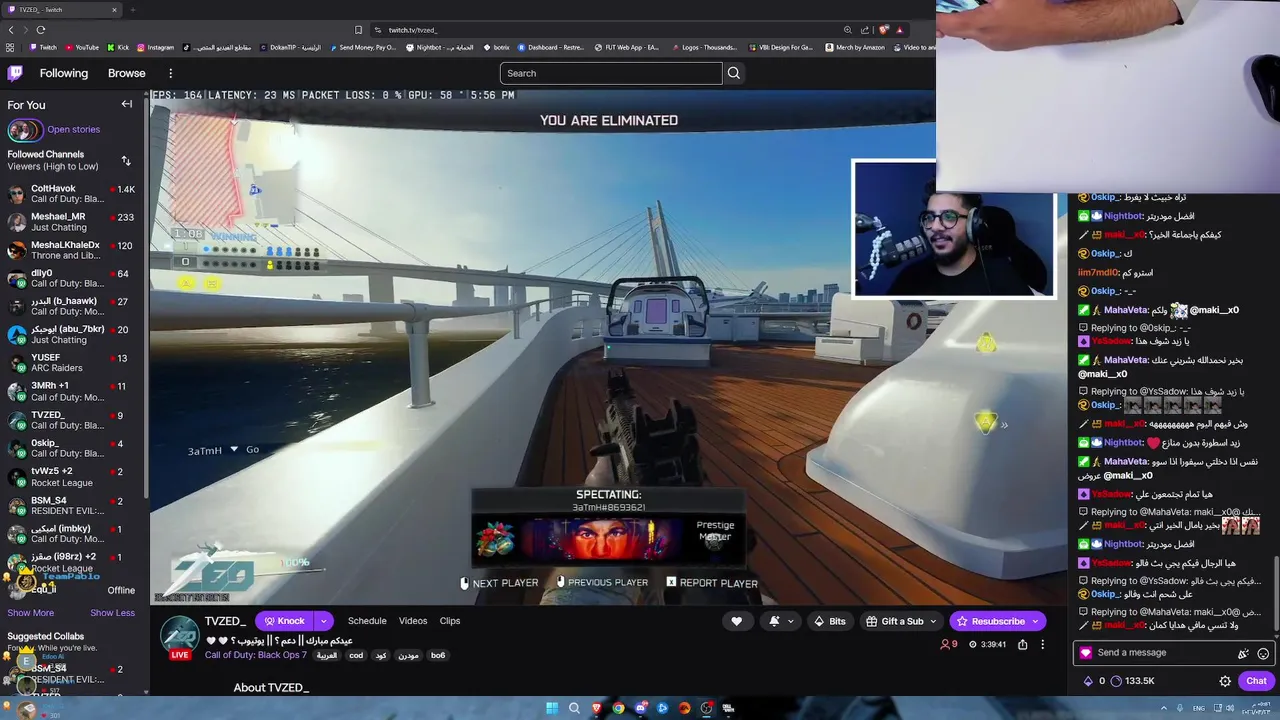The height and width of the screenshot is (720, 1280).
Task: Open the Following page
Action: 64,73
